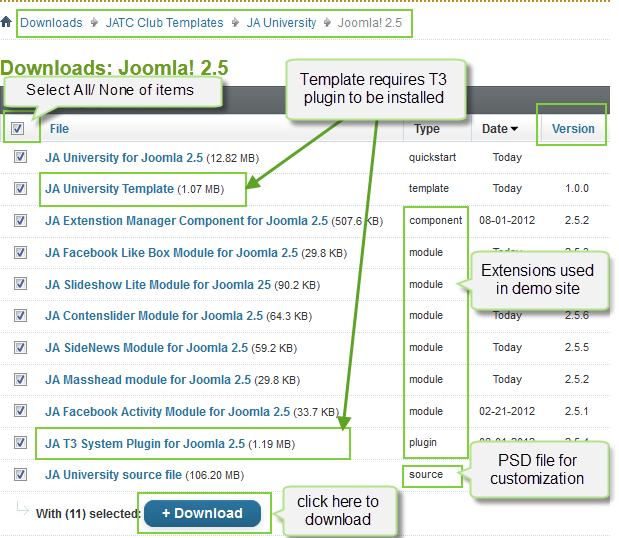Screen dimensions: 619x538
Task: Uncheck JA University Template checkbox
Action: tap(21, 188)
